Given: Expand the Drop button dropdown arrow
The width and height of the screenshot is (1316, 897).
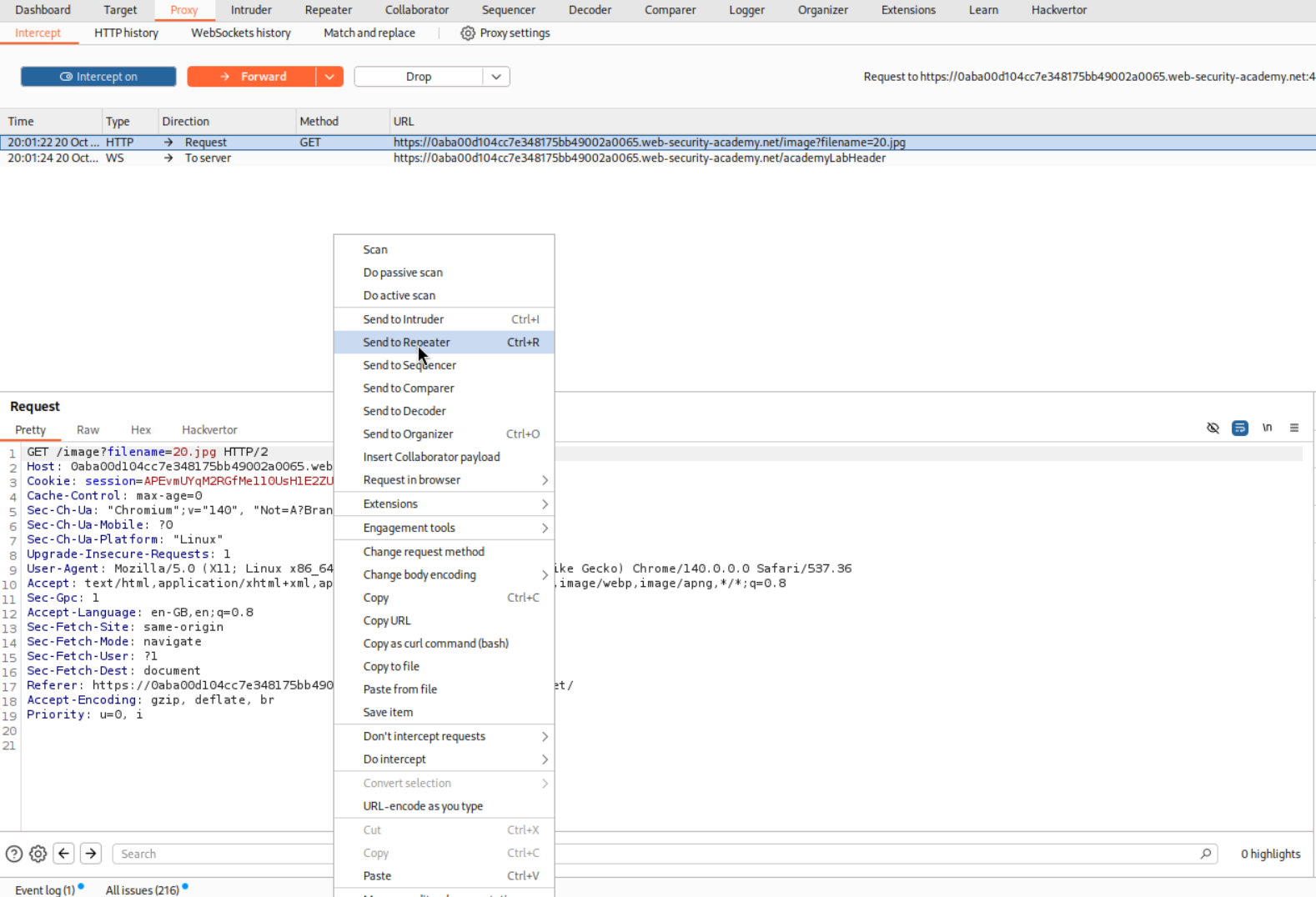Looking at the screenshot, I should (x=496, y=77).
